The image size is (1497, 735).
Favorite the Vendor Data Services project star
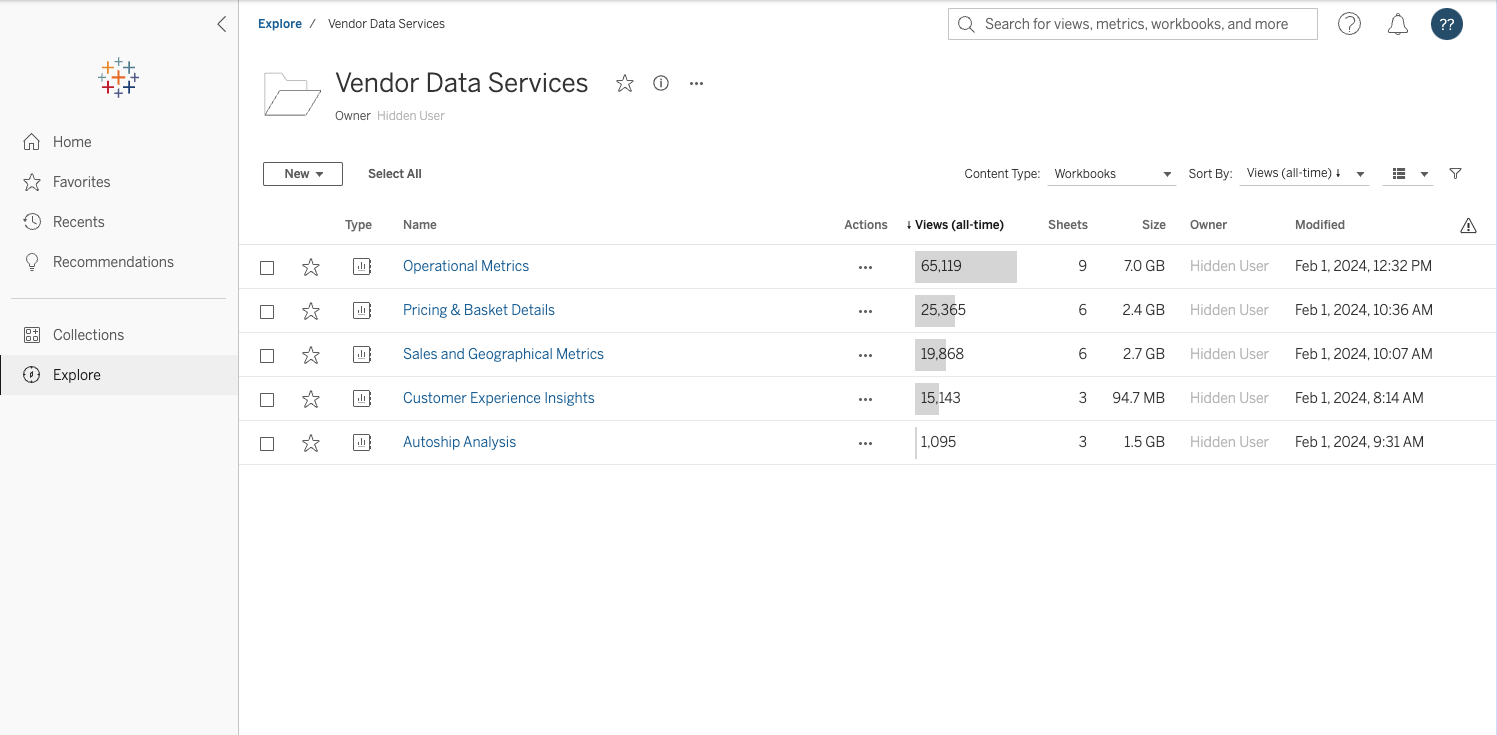tap(625, 84)
